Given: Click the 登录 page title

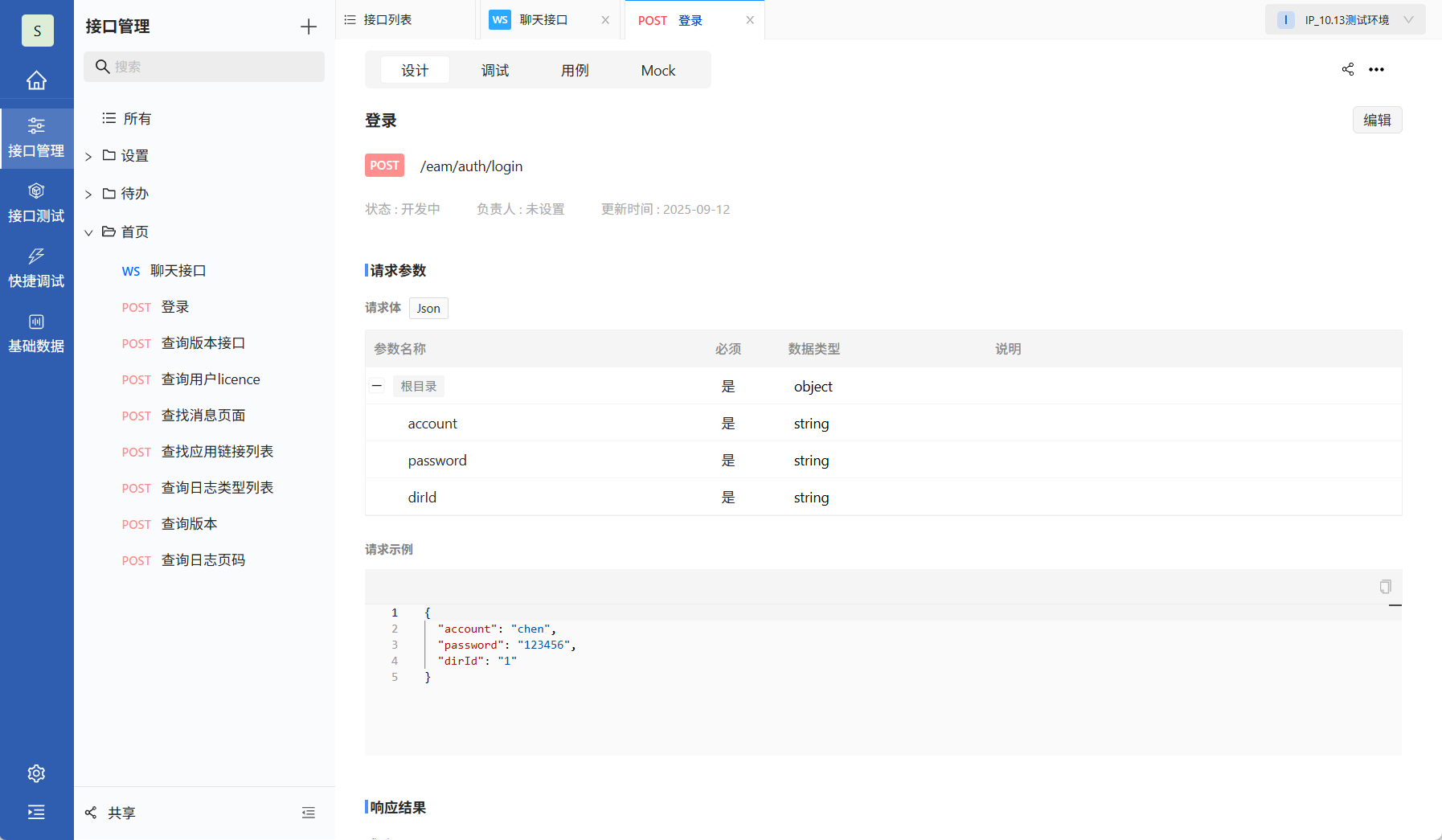Looking at the screenshot, I should coord(381,121).
